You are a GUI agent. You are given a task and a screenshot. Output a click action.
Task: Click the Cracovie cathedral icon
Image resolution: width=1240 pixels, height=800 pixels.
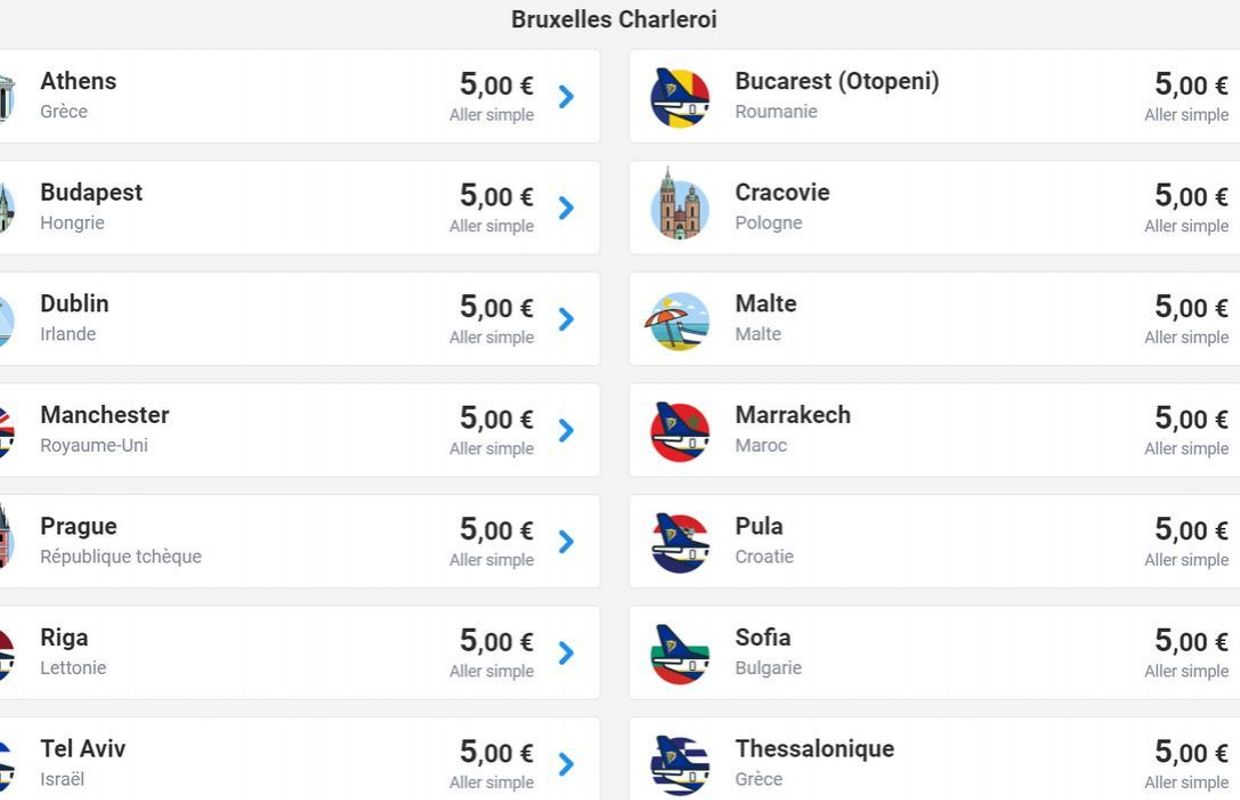680,208
